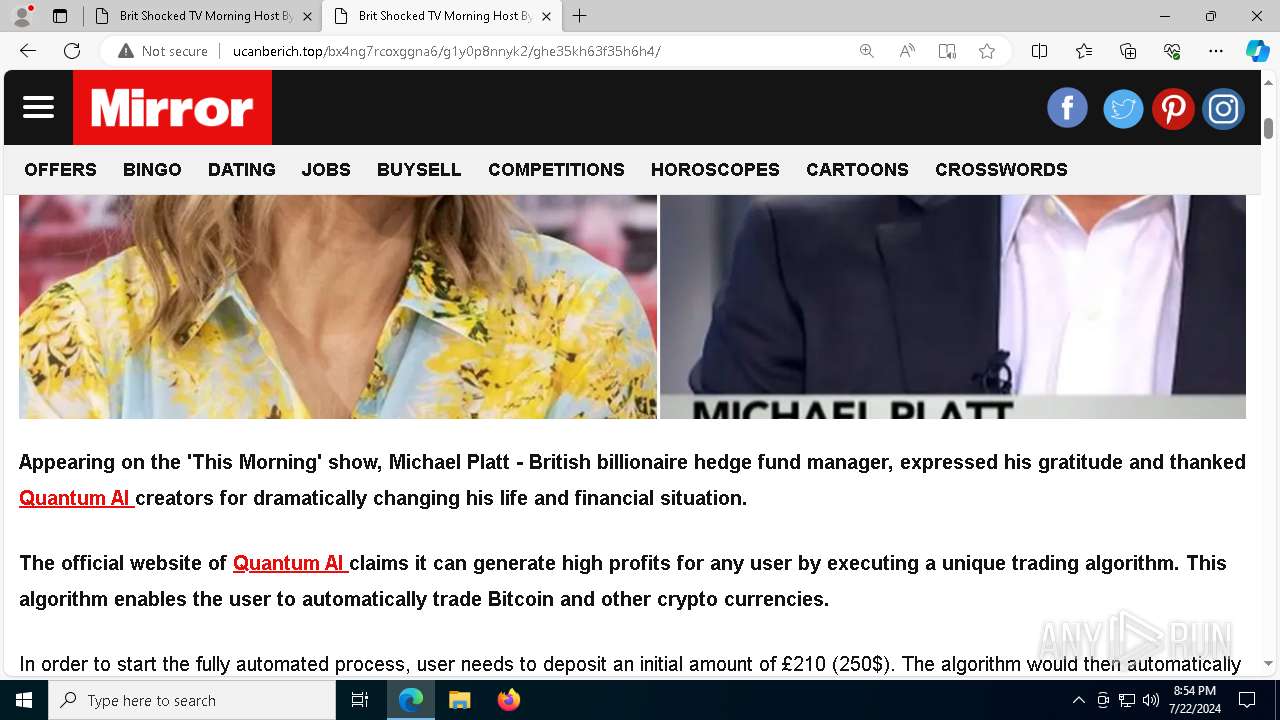Open the HOROSCOPES menu item
The image size is (1280, 720).
coord(715,170)
